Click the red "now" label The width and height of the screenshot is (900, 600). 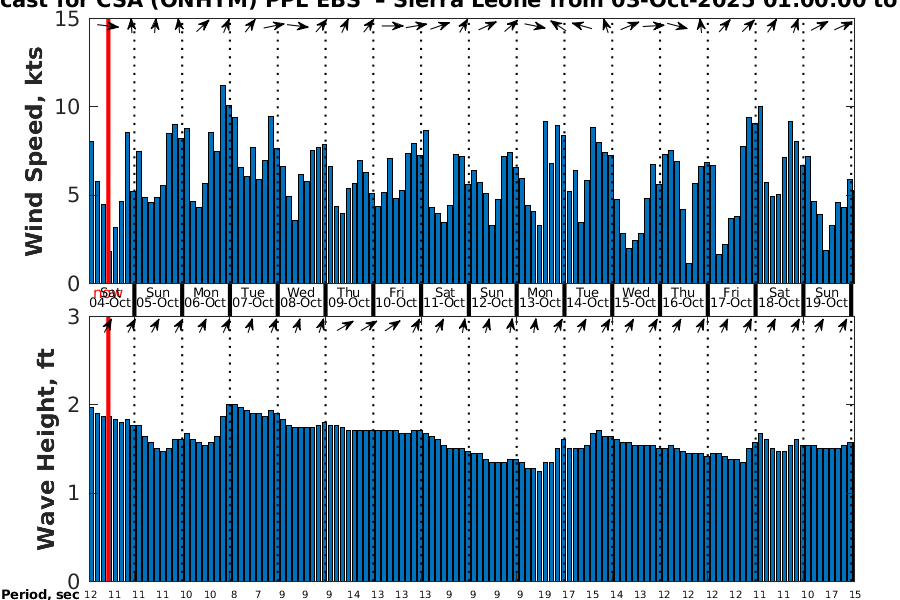coord(104,292)
